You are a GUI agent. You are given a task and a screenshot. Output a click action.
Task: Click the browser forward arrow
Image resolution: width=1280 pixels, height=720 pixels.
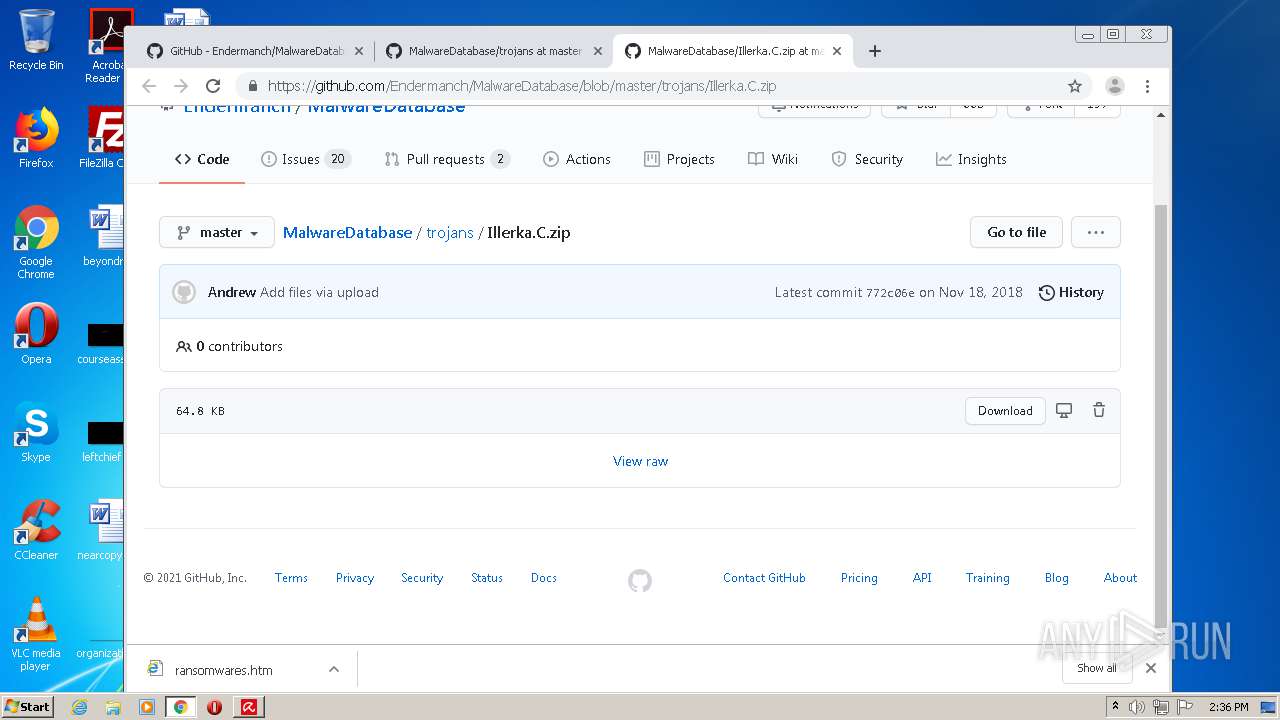[181, 86]
